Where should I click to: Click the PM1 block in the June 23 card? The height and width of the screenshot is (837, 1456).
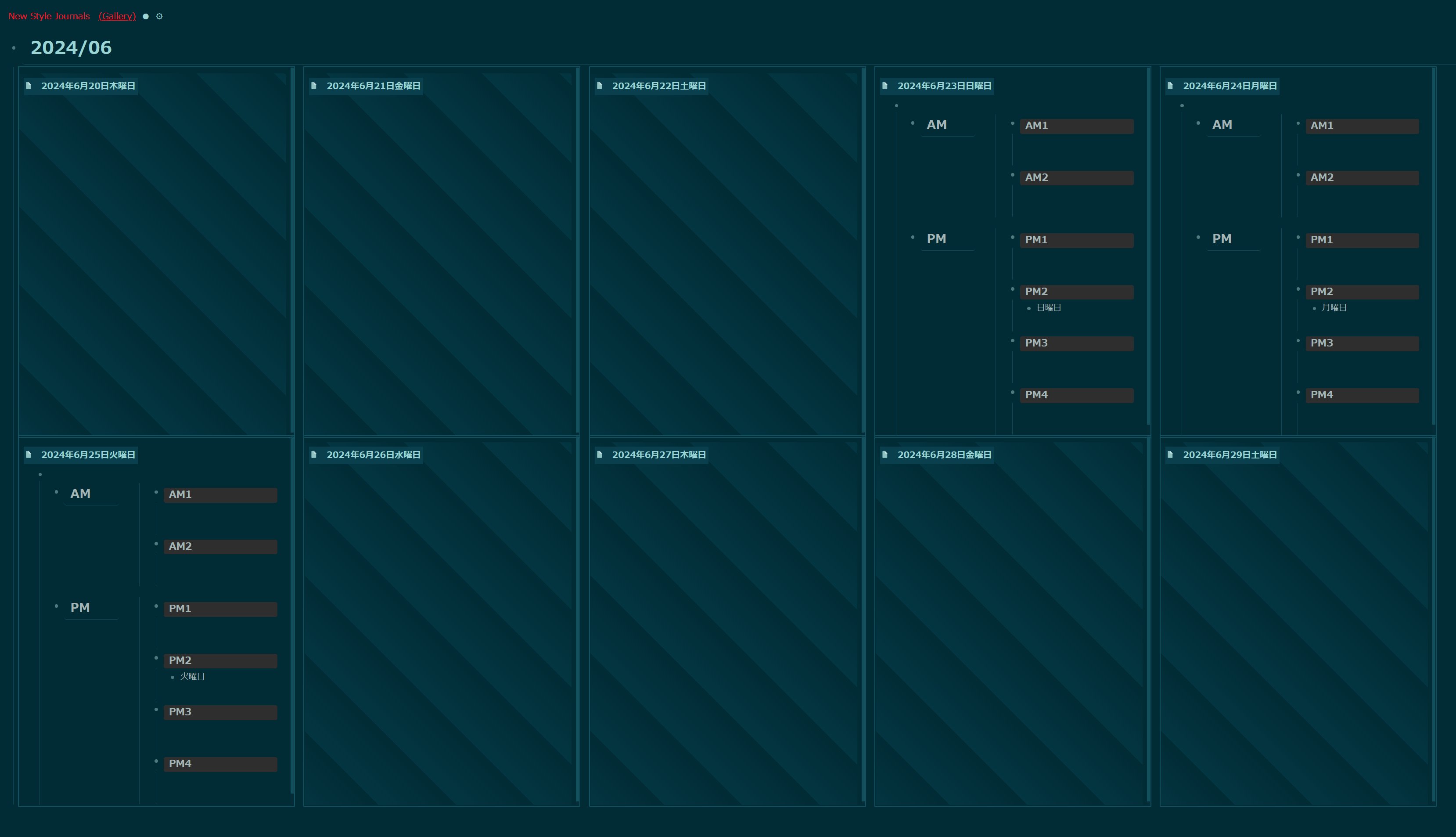point(1076,240)
